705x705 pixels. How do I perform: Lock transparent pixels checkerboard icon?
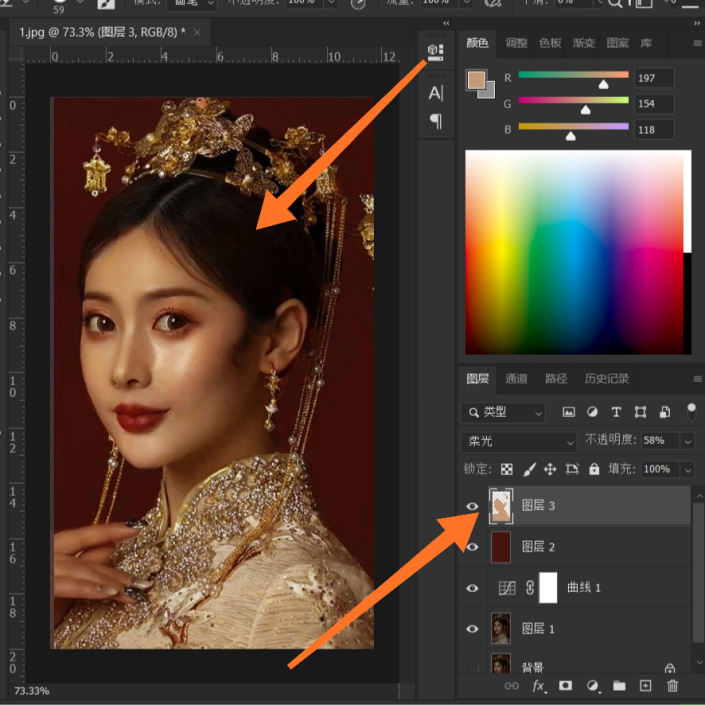pyautogui.click(x=507, y=469)
